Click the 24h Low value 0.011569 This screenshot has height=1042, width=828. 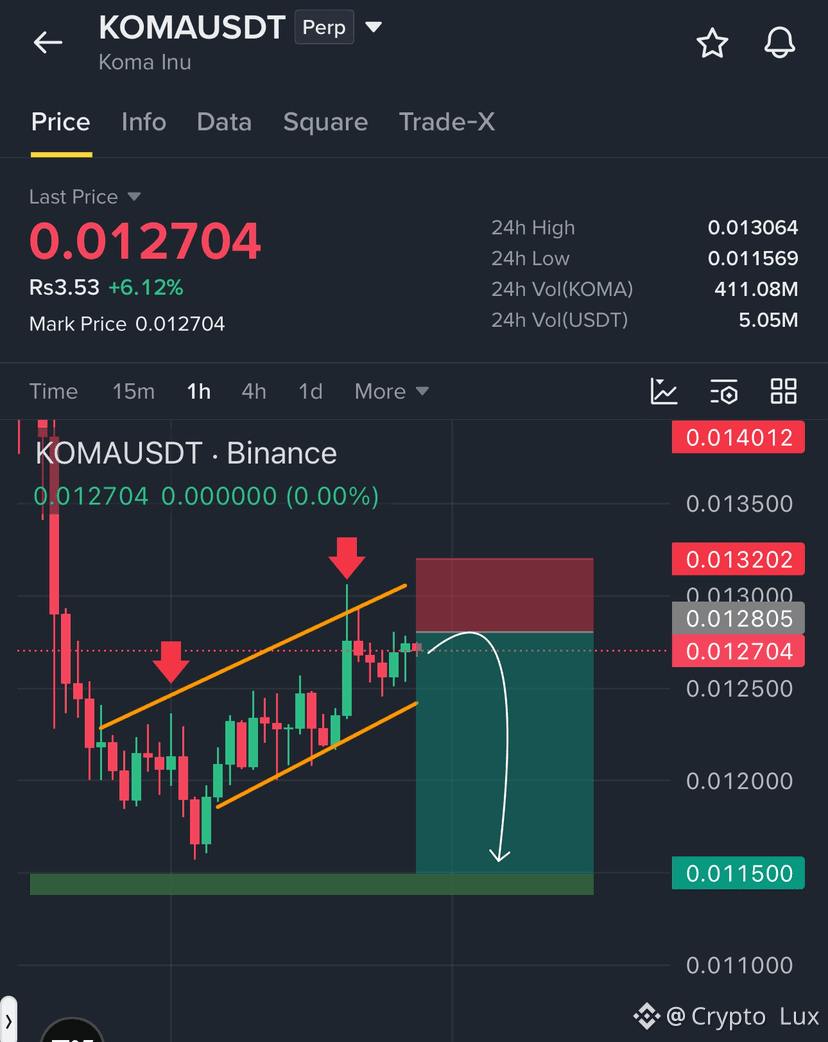752,258
